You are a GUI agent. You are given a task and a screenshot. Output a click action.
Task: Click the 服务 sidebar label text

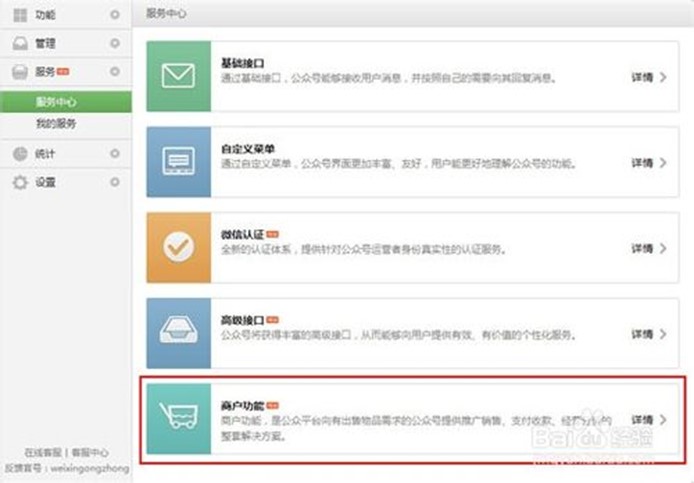(45, 72)
